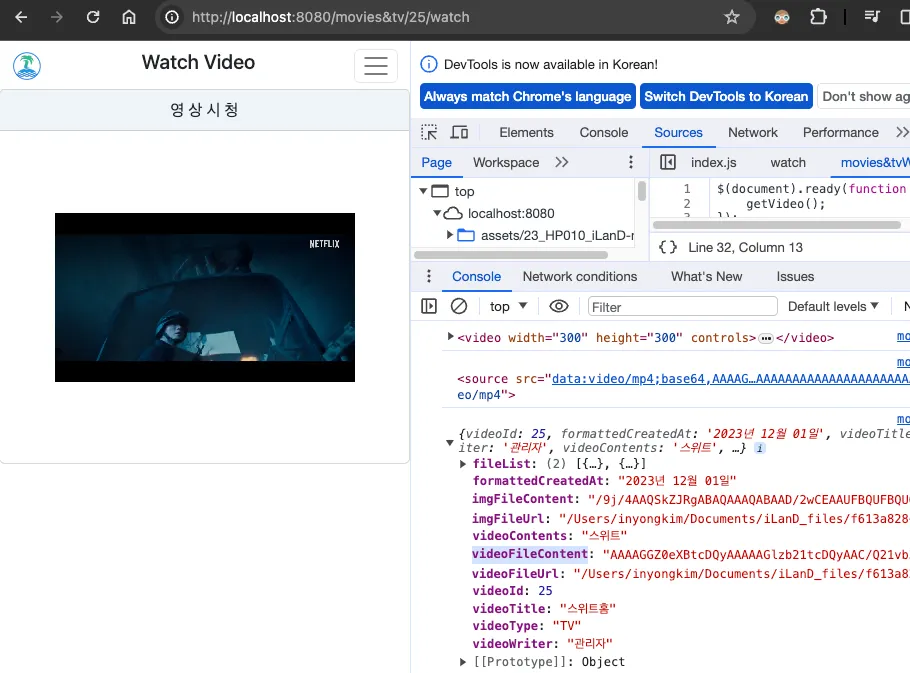Click the console Filter input field
The height and width of the screenshot is (673, 910).
click(682, 306)
